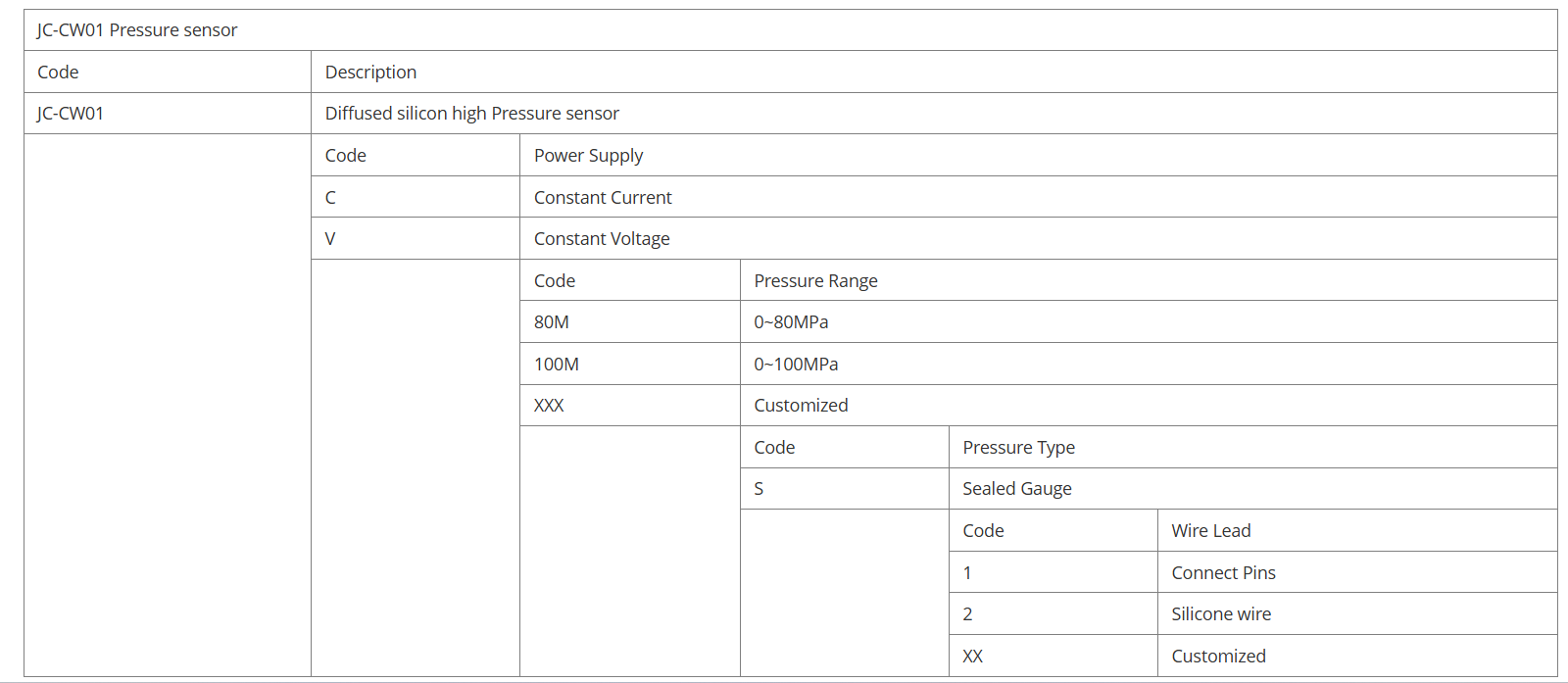Select the 'Diffused silicon high Pressure sensor' cell
Screen dimensions: 1568x683
click(471, 114)
